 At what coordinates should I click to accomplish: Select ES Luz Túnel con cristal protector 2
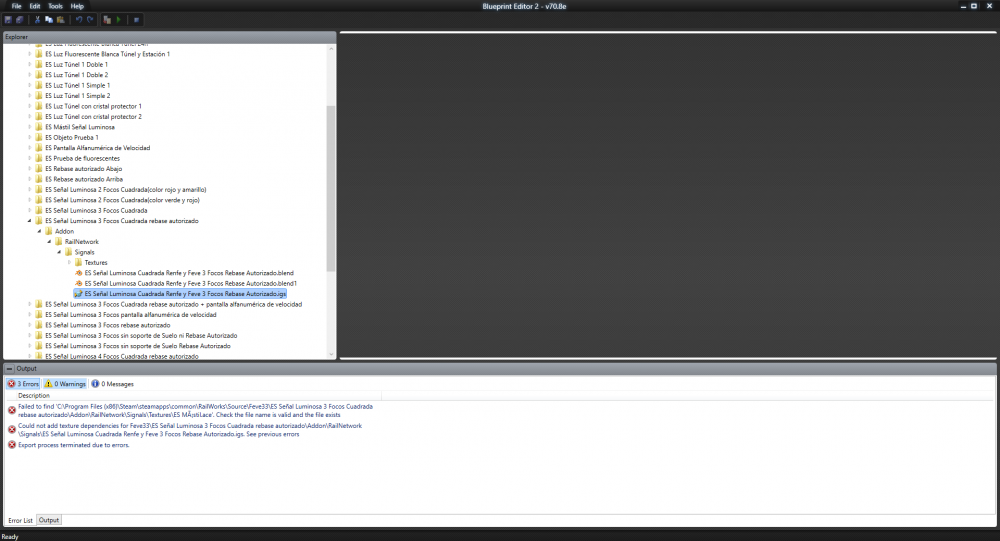[93, 117]
